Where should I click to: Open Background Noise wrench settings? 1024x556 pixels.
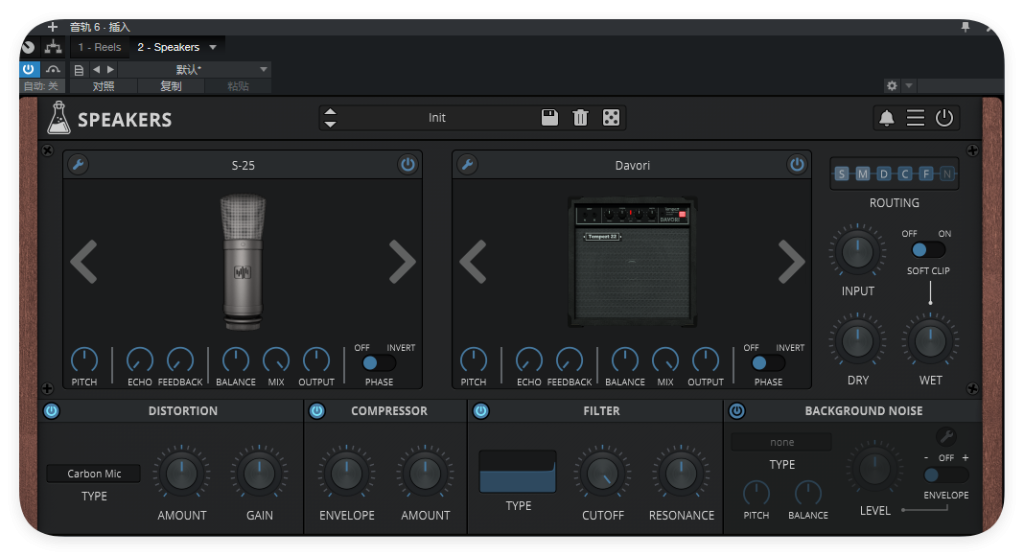click(946, 436)
